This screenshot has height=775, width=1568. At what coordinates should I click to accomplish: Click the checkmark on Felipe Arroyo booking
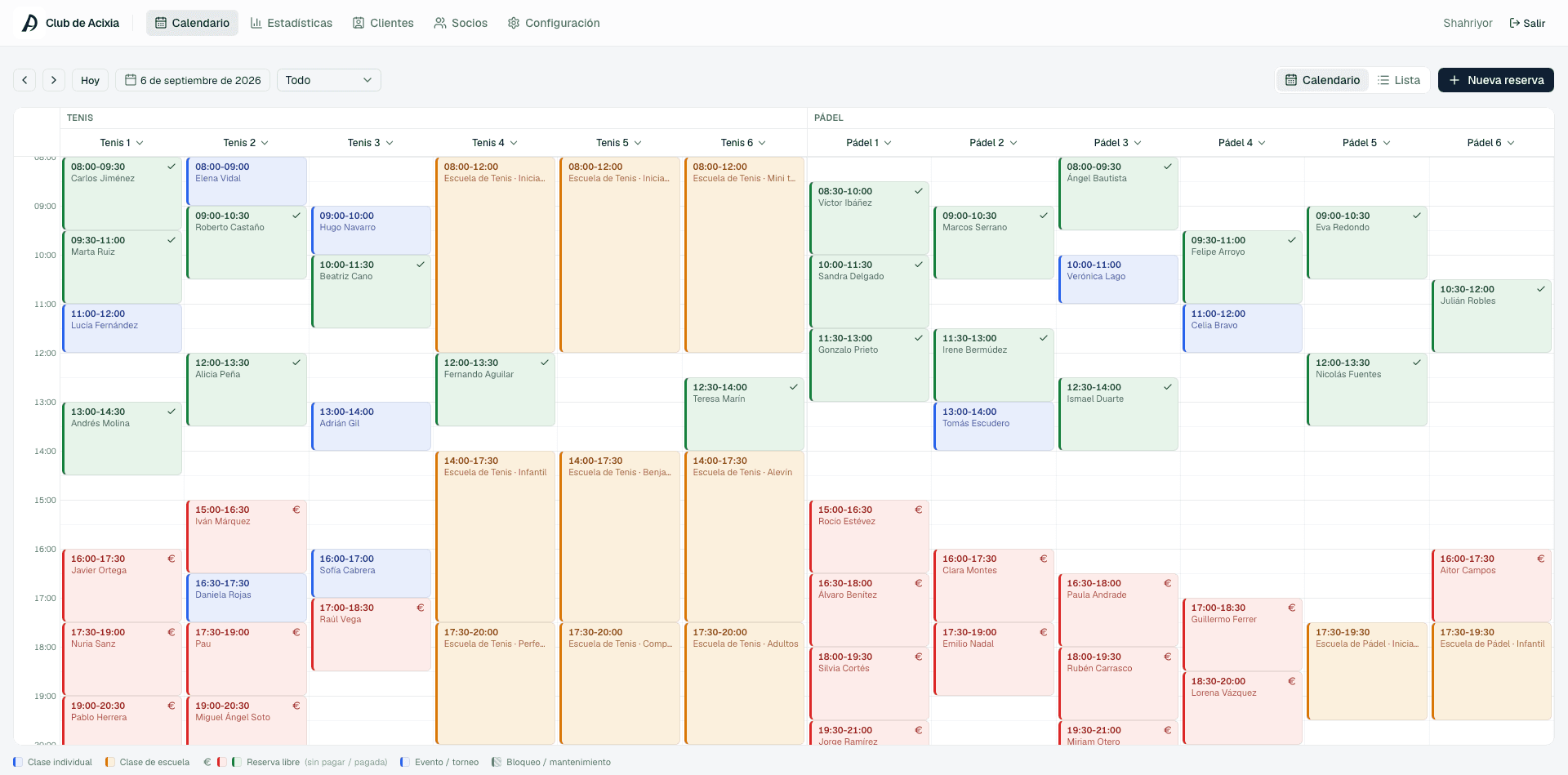(x=1292, y=240)
